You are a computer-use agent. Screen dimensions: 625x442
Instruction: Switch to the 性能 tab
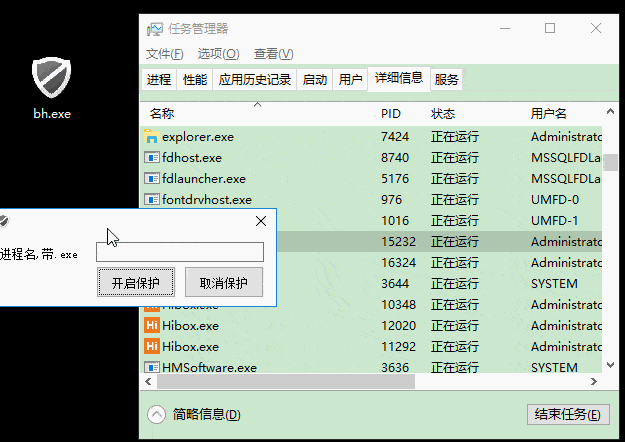click(x=195, y=79)
